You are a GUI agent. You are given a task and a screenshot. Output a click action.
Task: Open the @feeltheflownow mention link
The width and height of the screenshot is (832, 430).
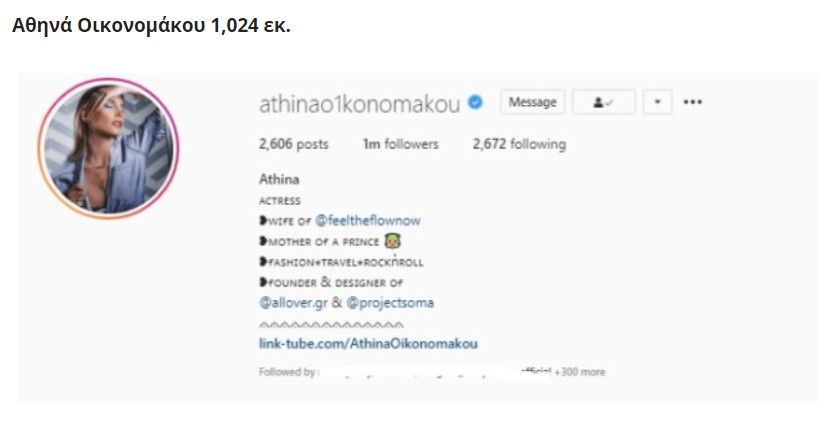[x=368, y=221]
